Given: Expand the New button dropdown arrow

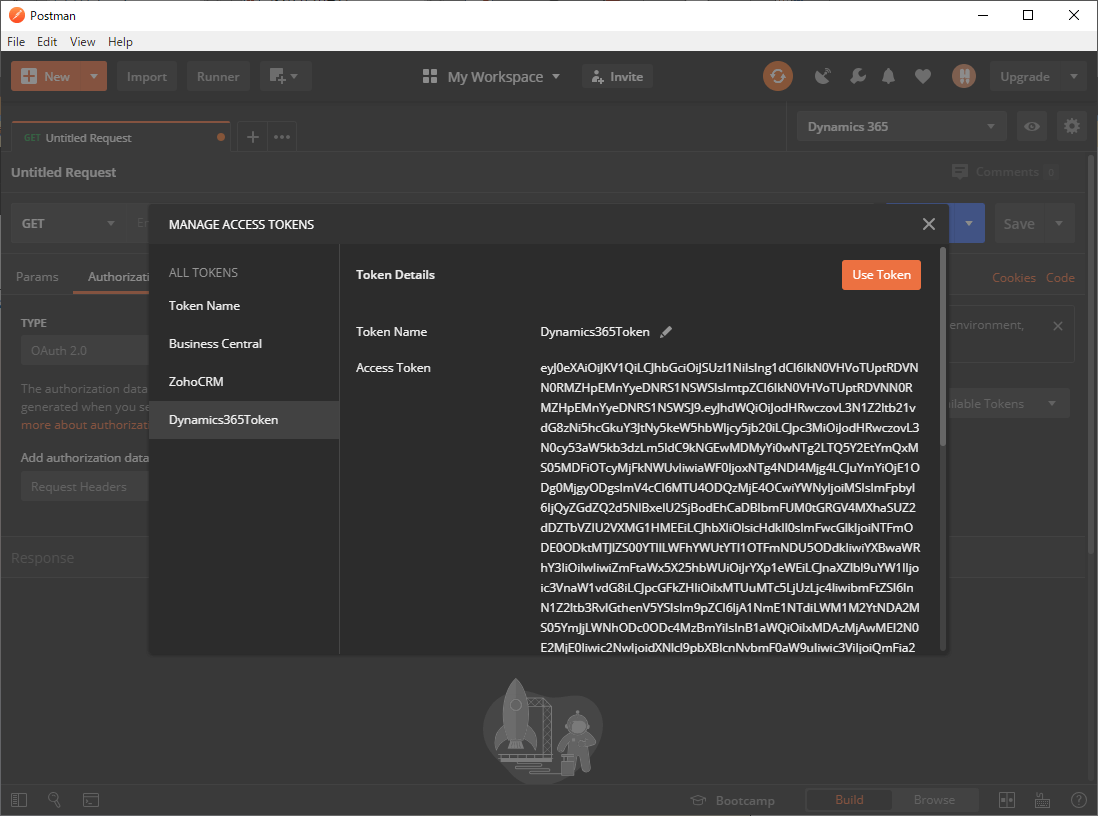Looking at the screenshot, I should coord(94,76).
